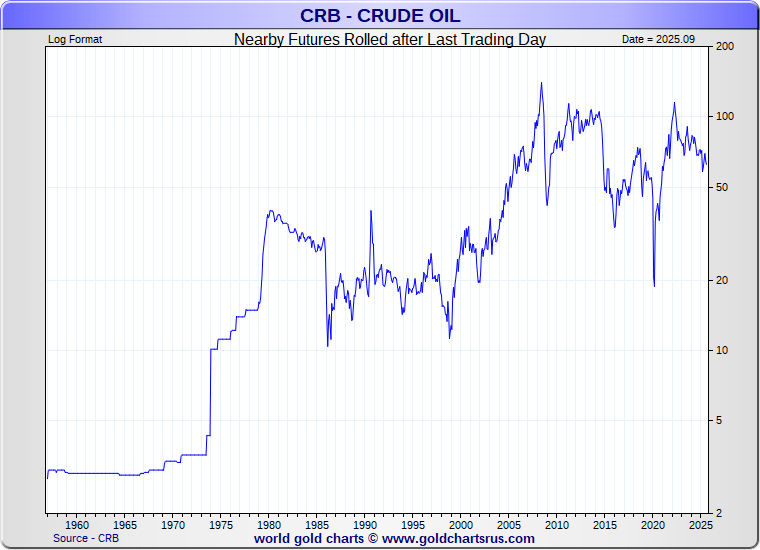The image size is (760, 550).
Task: Click the CRB - CRUDE OIL chart title
Action: (380, 16)
